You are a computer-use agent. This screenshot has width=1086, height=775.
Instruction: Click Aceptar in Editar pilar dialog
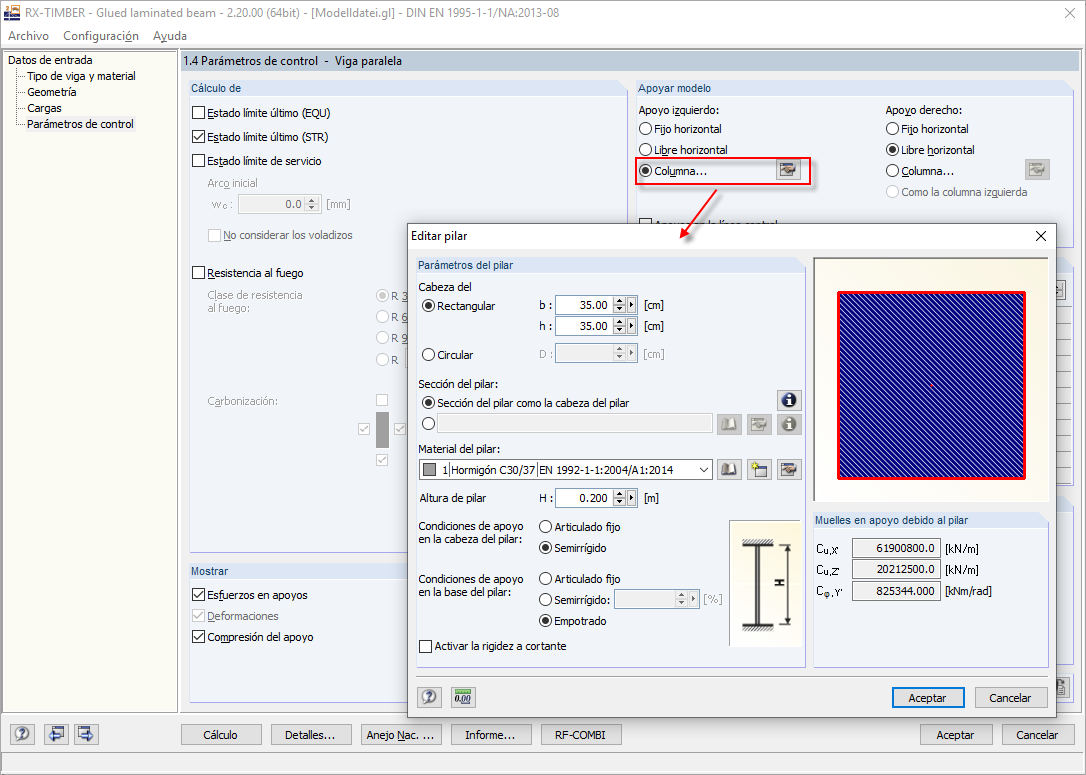927,697
